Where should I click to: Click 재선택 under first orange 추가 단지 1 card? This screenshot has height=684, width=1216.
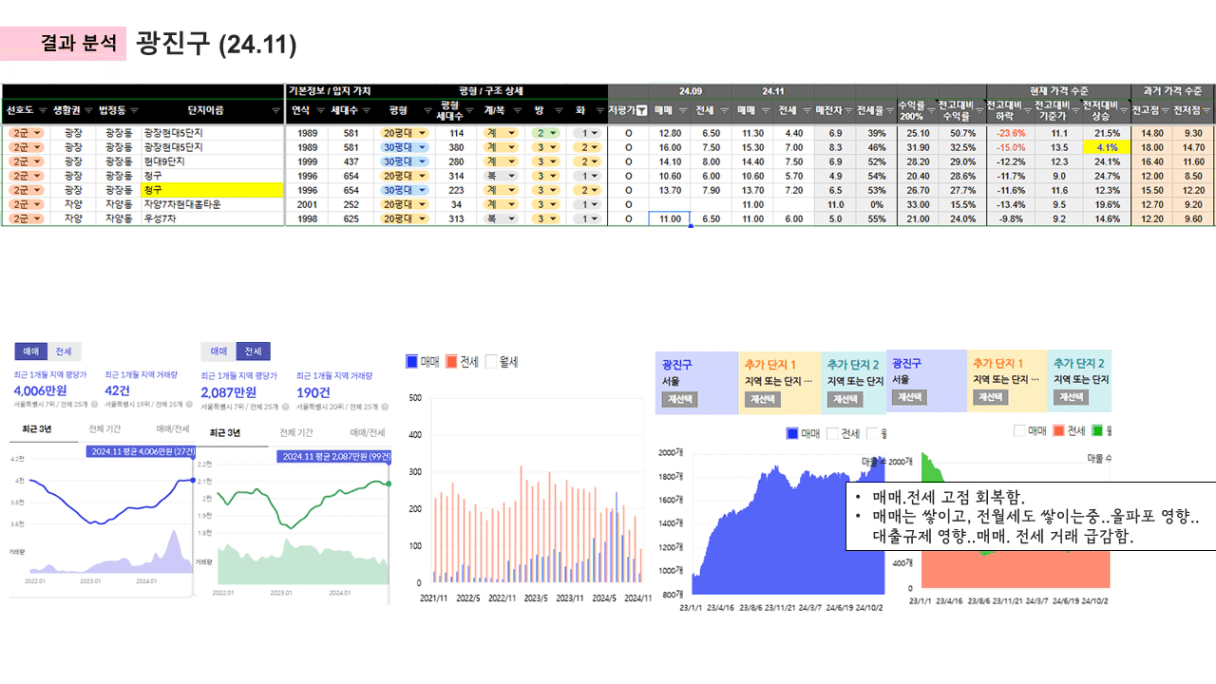763,399
